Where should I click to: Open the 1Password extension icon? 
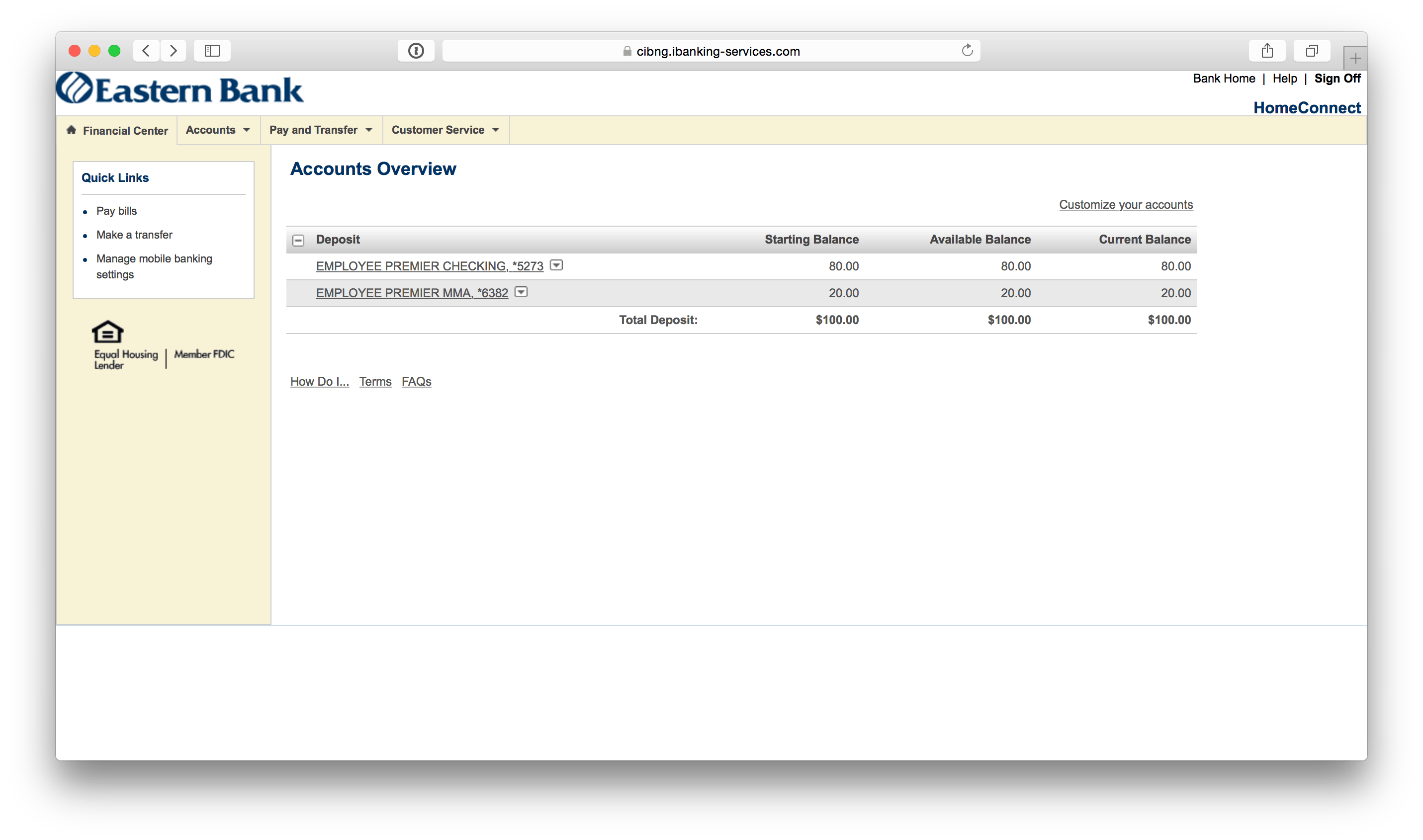pos(416,51)
